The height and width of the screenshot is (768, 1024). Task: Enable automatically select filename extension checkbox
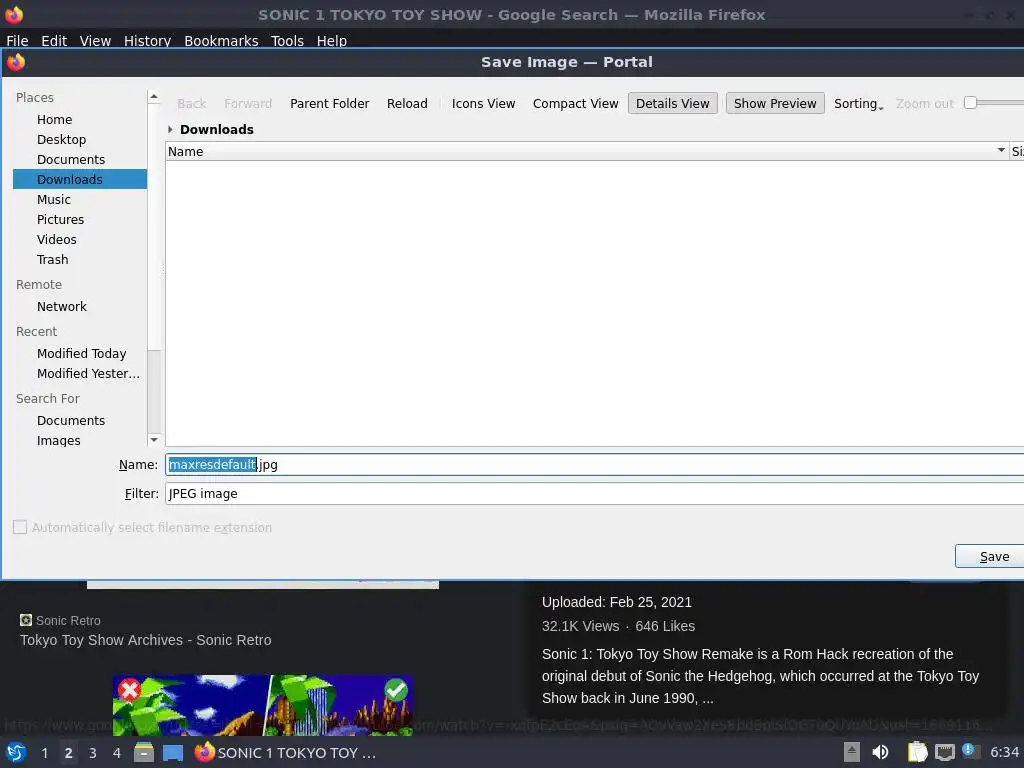20,527
